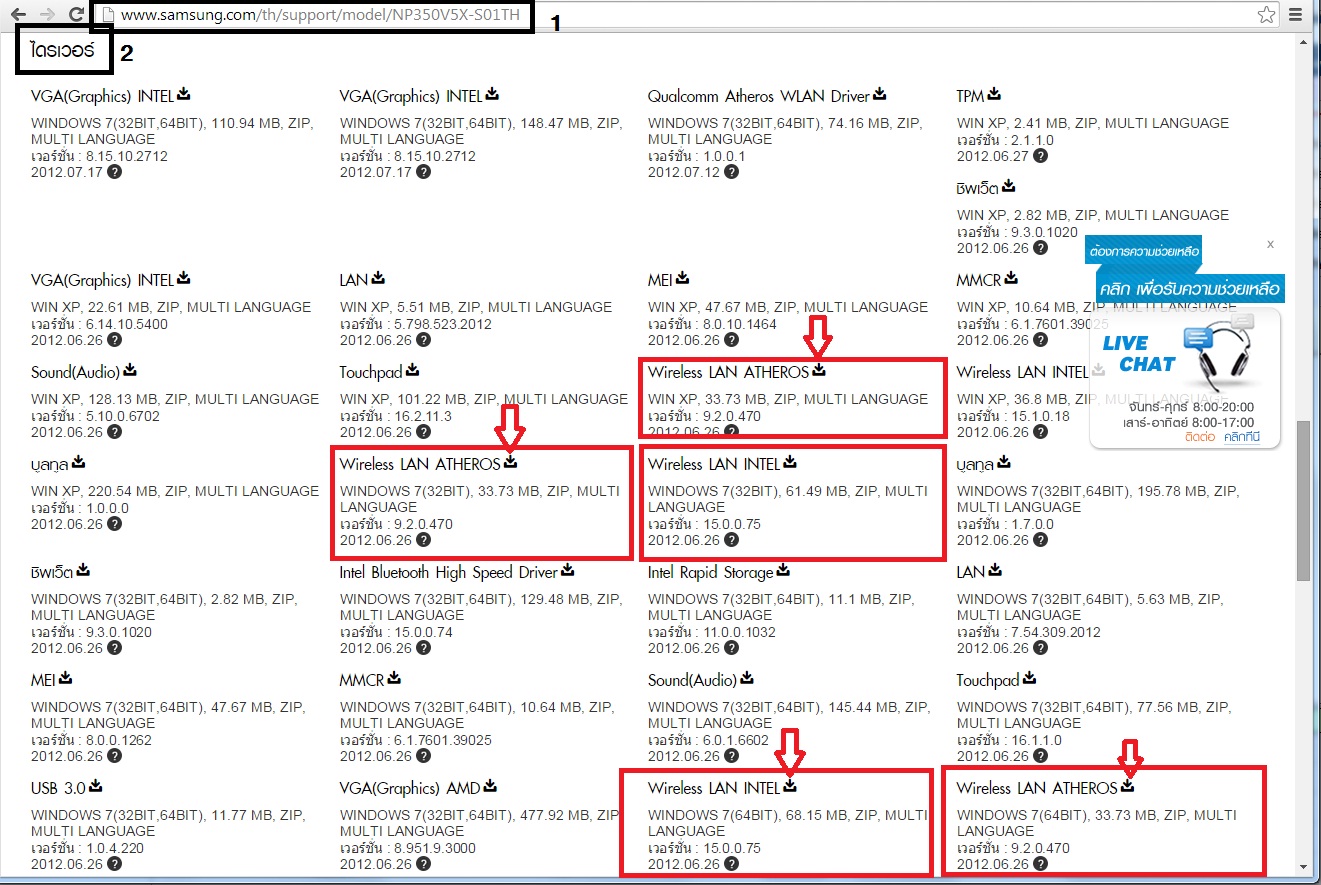Click version text "11.0.0.1032"
1321x885 pixels.
coord(739,632)
